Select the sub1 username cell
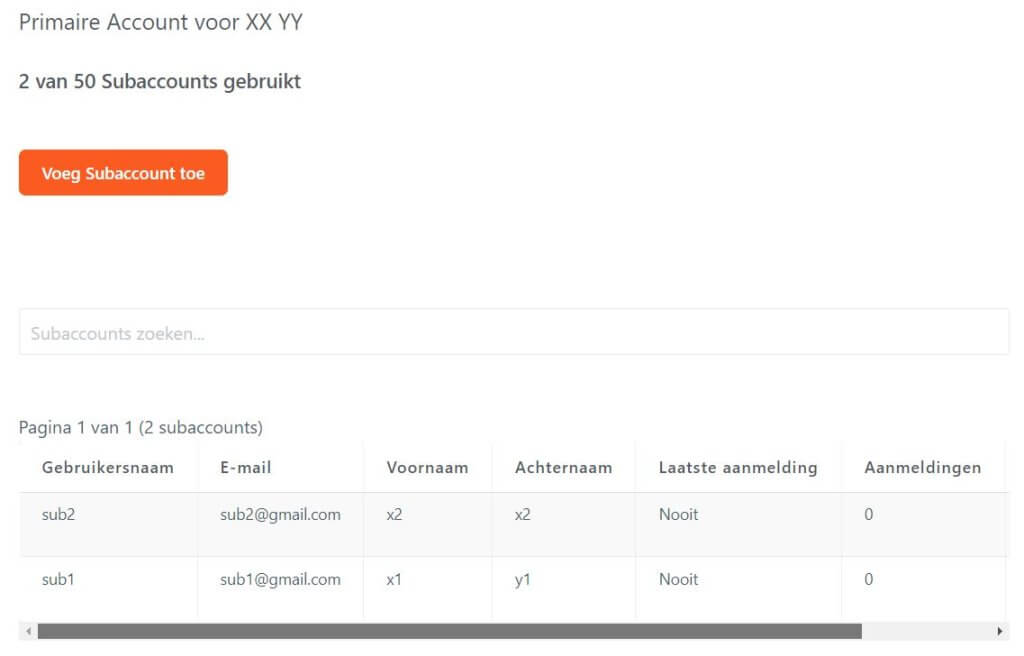The height and width of the screenshot is (656, 1024). coord(58,579)
